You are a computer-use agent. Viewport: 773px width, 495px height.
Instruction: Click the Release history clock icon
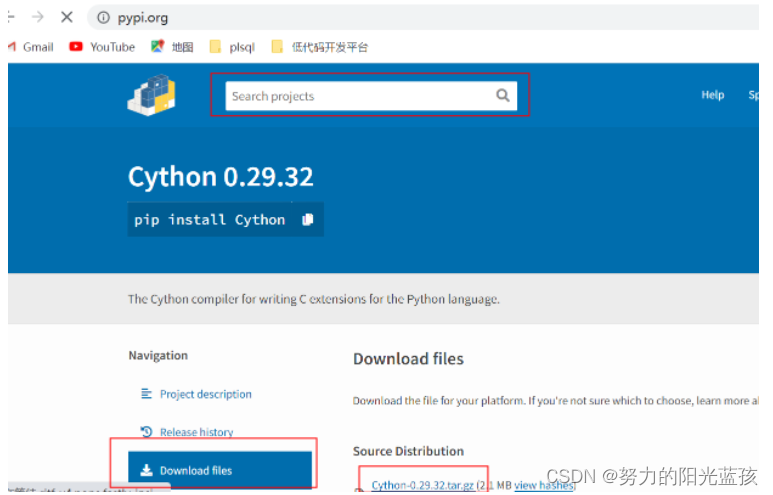146,431
